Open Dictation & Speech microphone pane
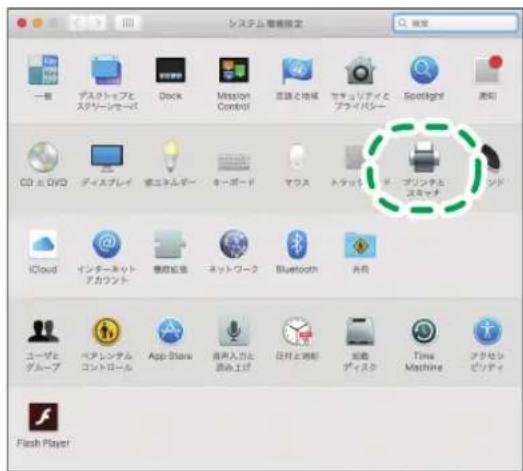 click(234, 331)
